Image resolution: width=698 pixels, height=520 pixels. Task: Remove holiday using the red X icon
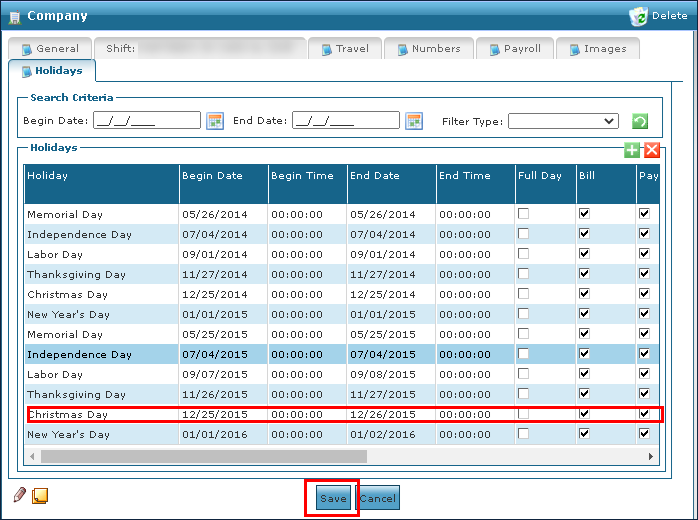pos(651,150)
